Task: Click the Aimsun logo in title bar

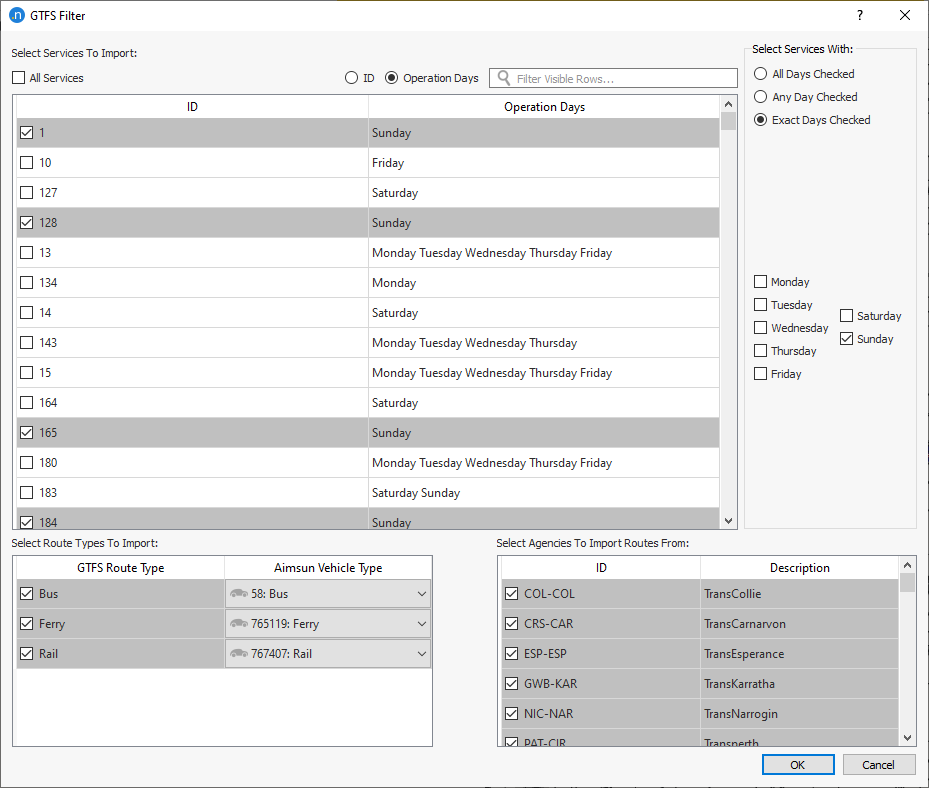Action: coord(16,15)
